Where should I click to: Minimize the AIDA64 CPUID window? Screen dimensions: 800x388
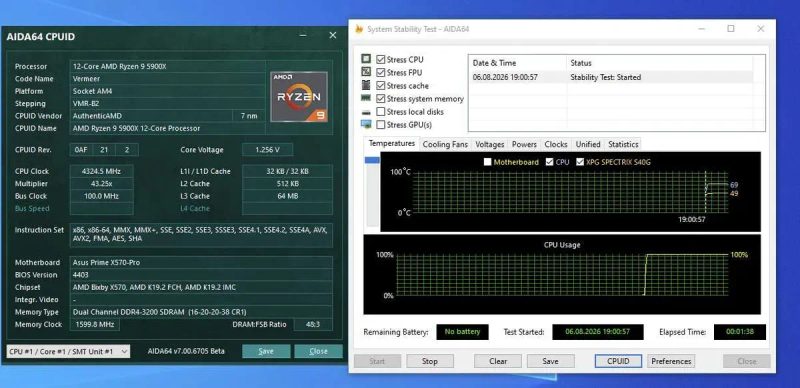pyautogui.click(x=304, y=35)
